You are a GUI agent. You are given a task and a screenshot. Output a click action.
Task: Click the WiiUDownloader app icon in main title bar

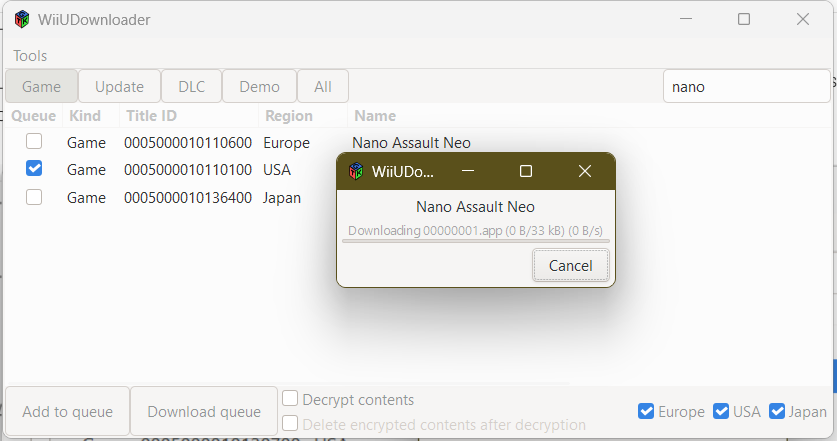pos(22,20)
